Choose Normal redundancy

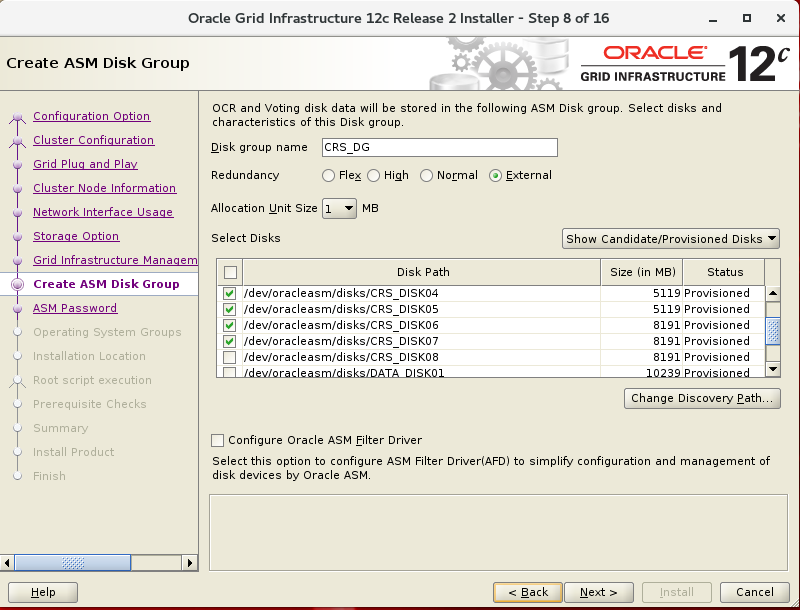point(426,175)
